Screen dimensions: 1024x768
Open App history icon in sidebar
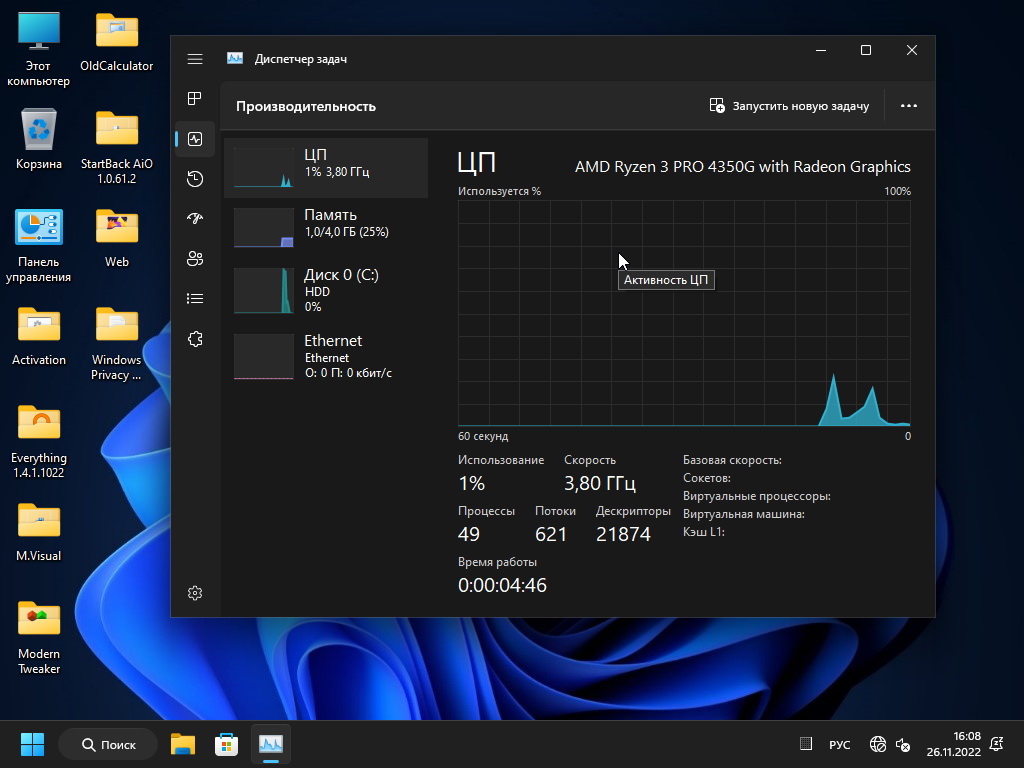(x=195, y=179)
